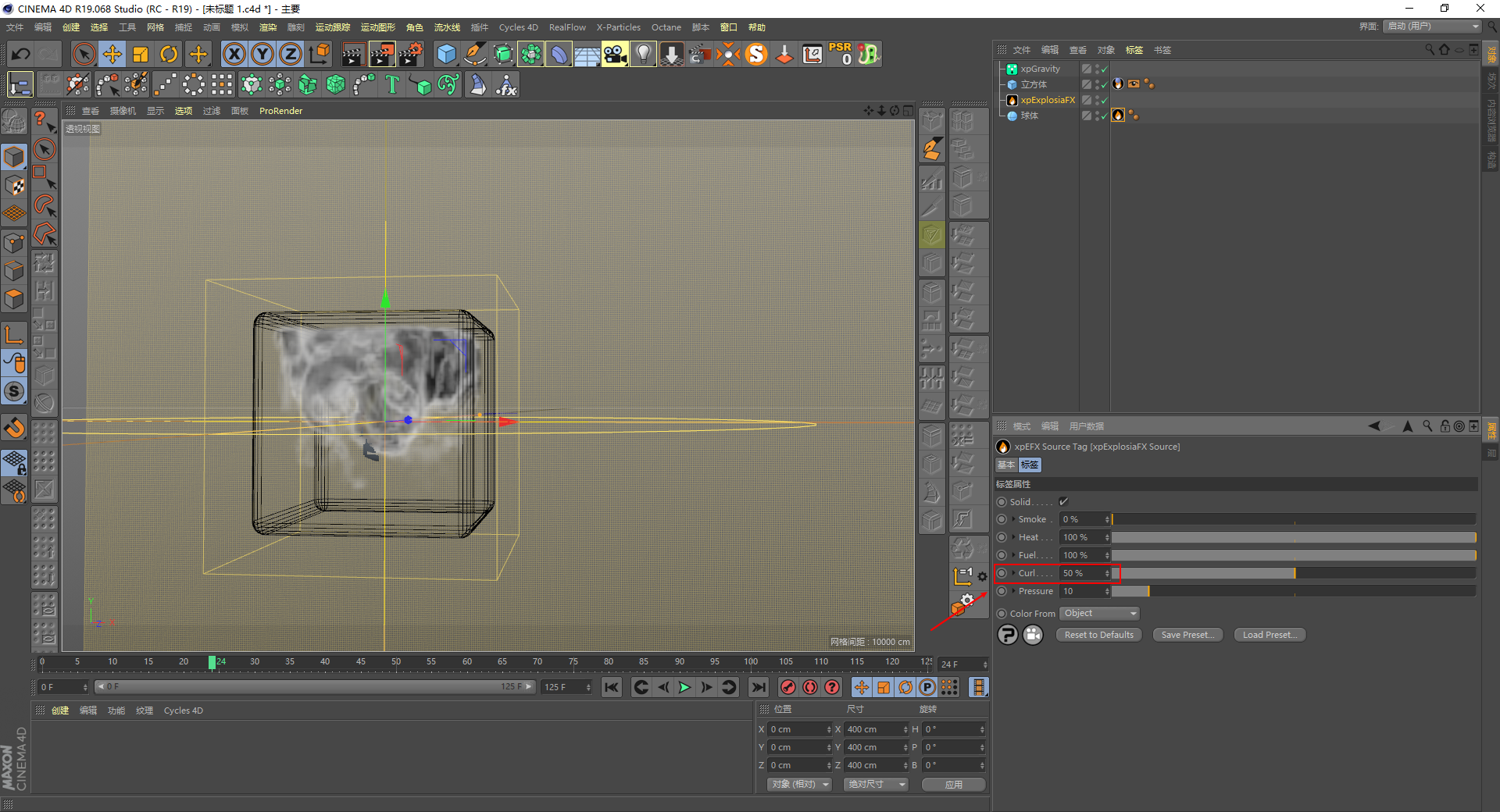Open Edit Render Settings gear clapperboard
The height and width of the screenshot is (812, 1500).
(x=410, y=54)
